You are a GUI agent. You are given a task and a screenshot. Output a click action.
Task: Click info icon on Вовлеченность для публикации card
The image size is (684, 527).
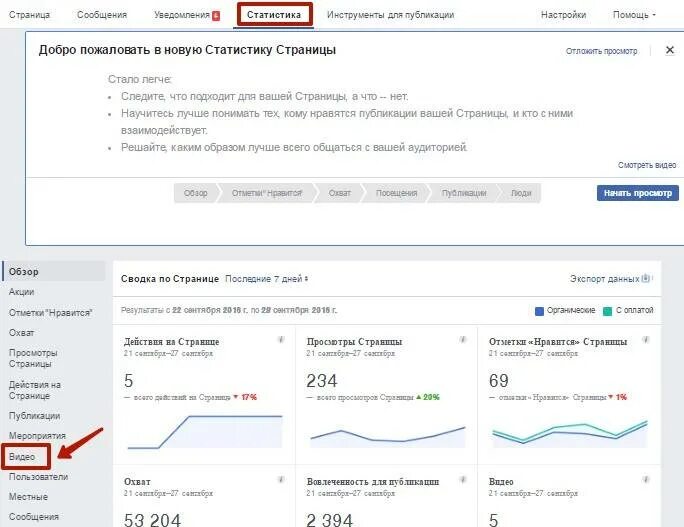(x=463, y=479)
